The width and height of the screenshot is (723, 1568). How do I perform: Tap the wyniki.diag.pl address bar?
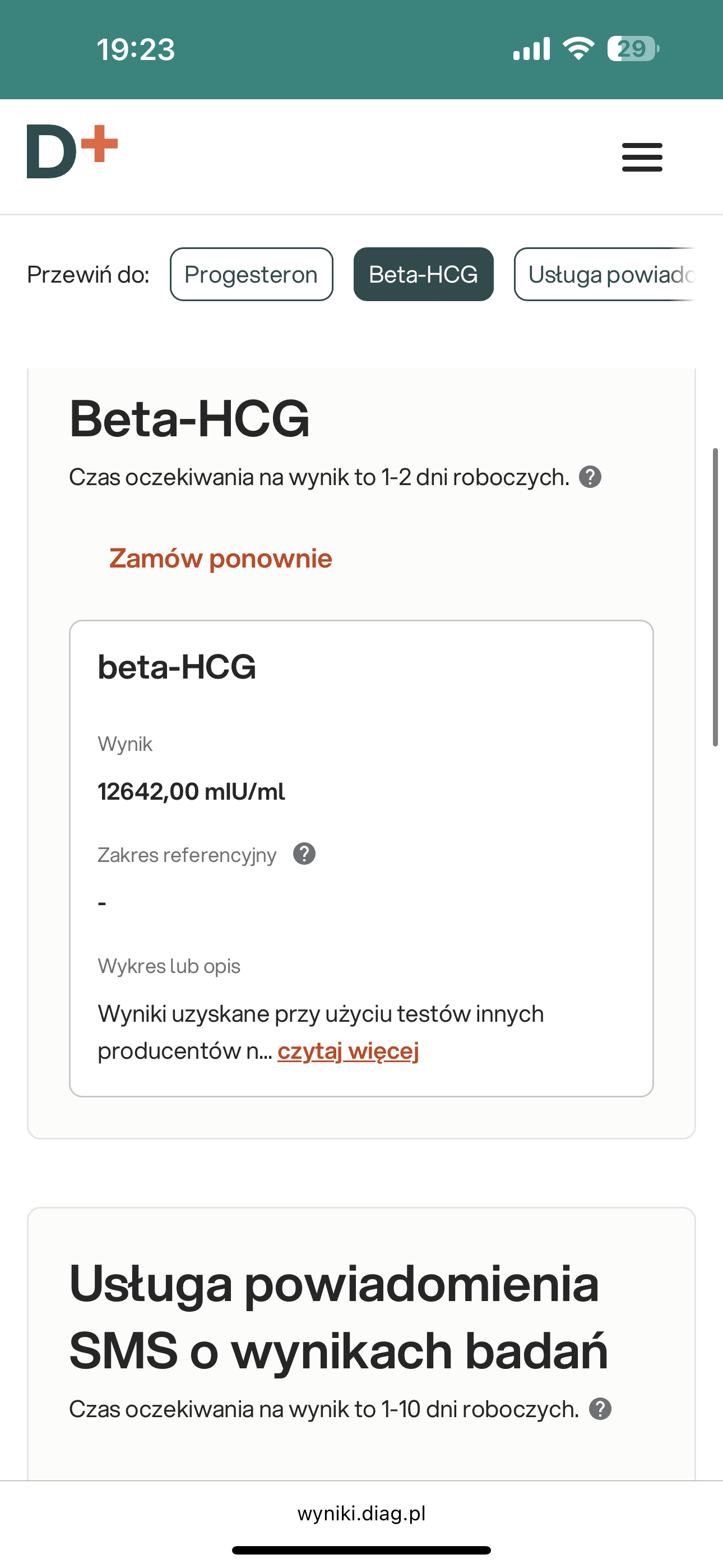361,1514
